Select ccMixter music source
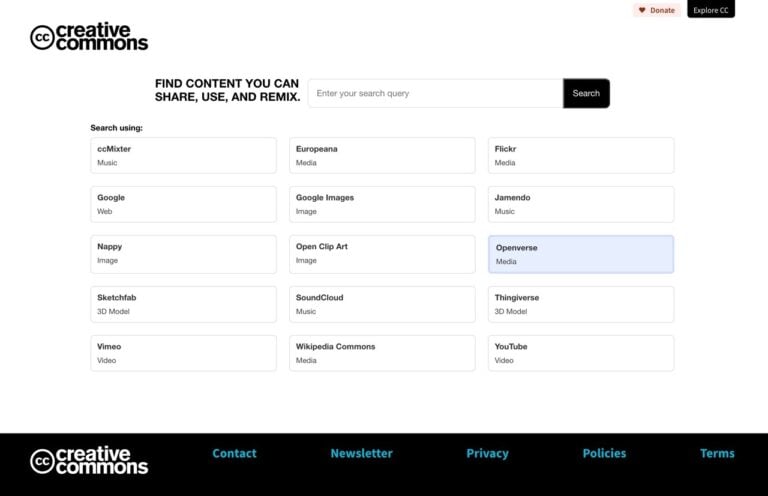768x496 pixels. tap(183, 155)
